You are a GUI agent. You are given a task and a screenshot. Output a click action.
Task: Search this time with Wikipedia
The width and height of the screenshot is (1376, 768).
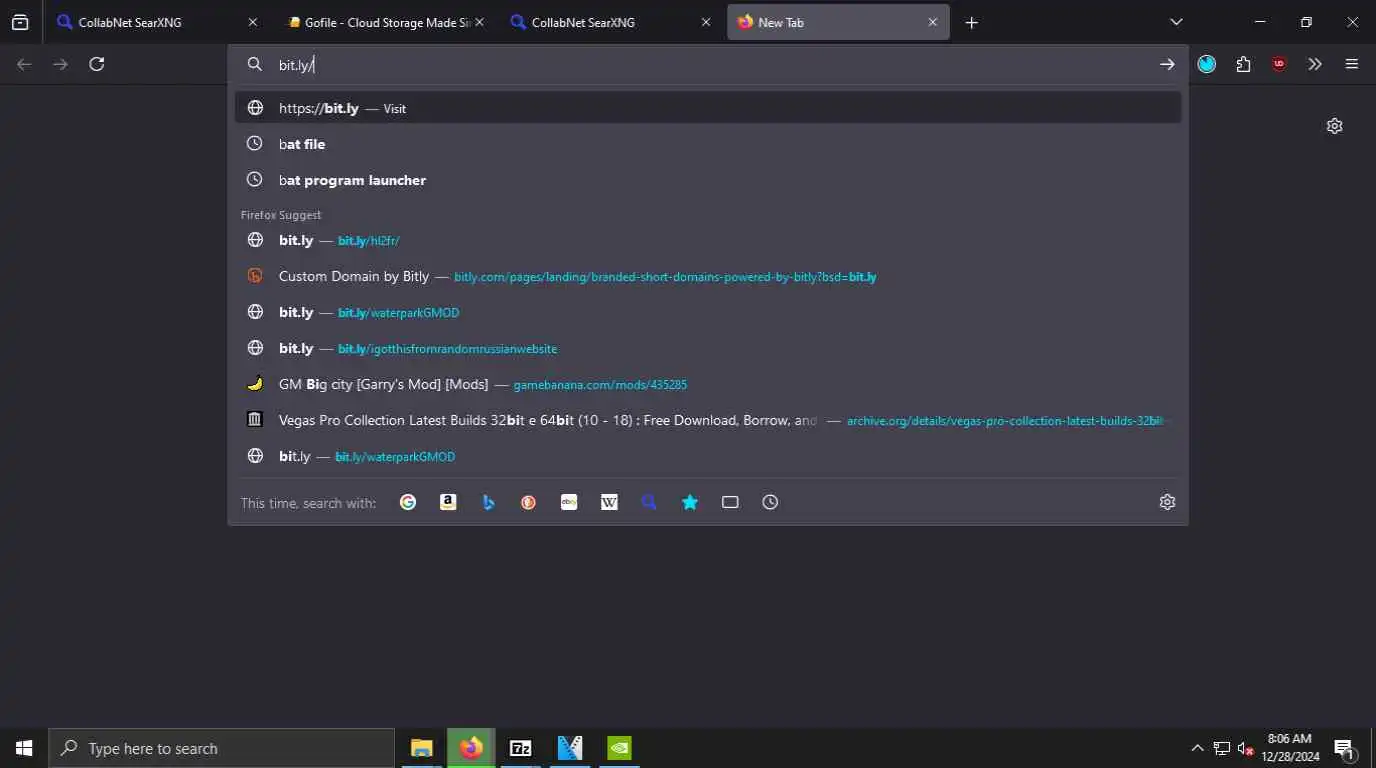(609, 502)
